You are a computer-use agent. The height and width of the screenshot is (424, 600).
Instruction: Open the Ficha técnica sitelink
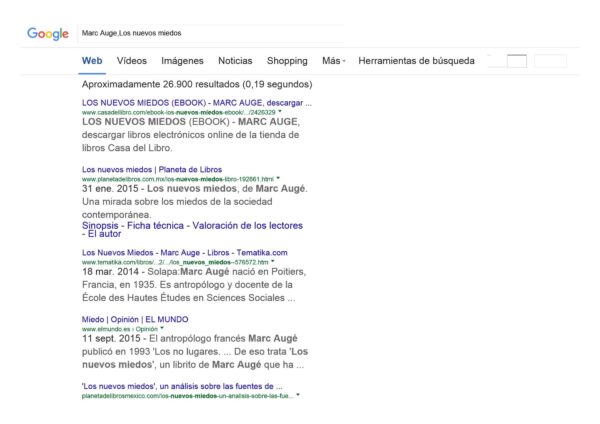(155, 225)
